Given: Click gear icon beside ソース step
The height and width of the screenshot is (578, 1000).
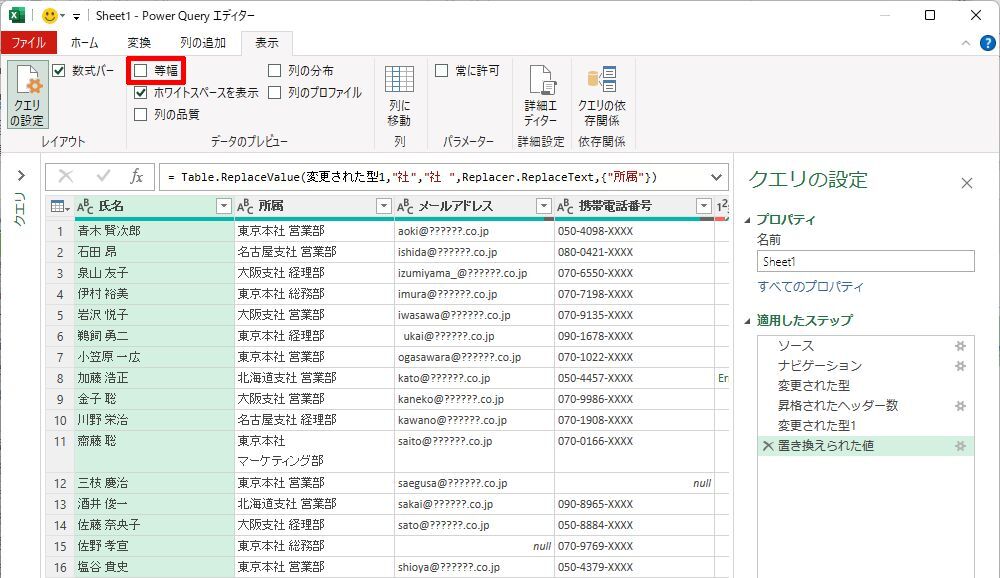Looking at the screenshot, I should [x=960, y=345].
